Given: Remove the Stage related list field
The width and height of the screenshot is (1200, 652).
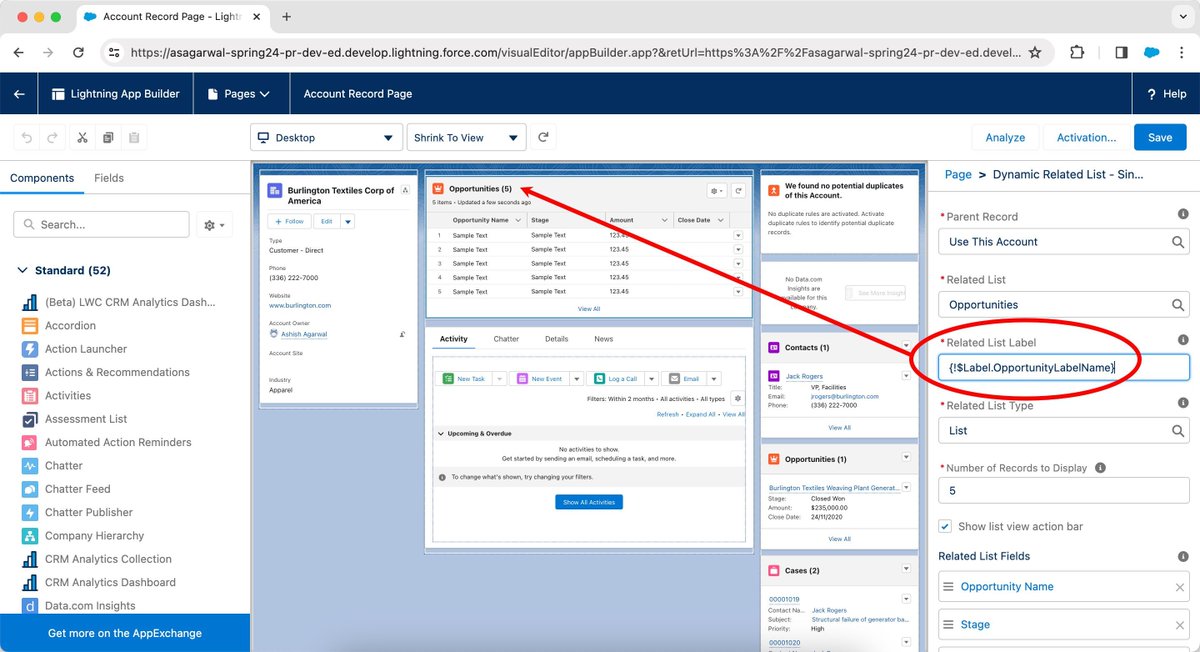Looking at the screenshot, I should (x=1180, y=625).
